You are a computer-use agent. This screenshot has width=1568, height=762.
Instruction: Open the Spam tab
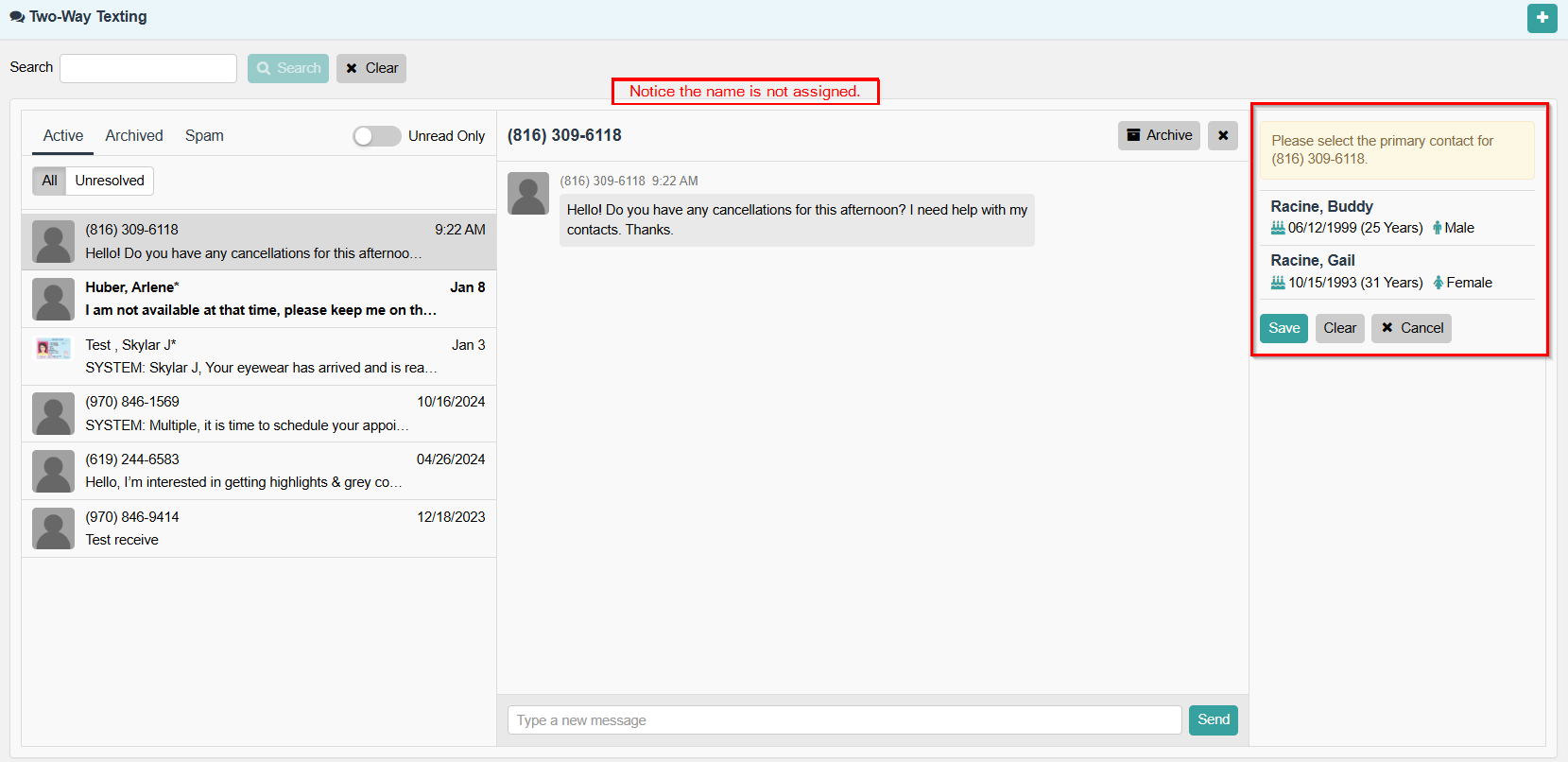coord(204,136)
